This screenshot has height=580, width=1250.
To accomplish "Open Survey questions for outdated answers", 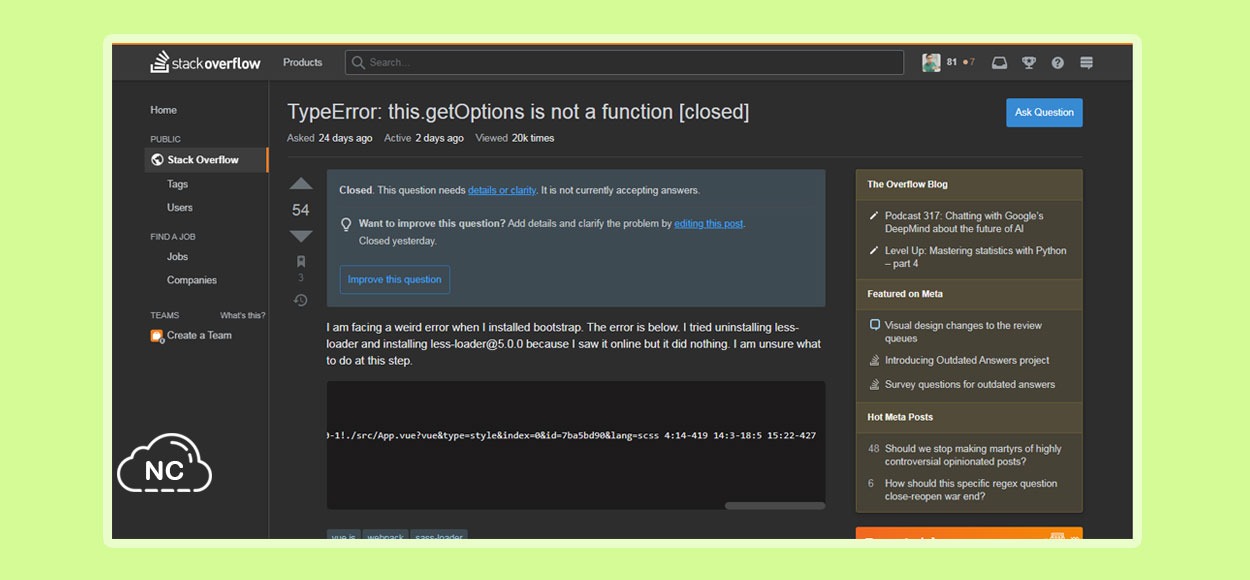I will pyautogui.click(x=970, y=384).
